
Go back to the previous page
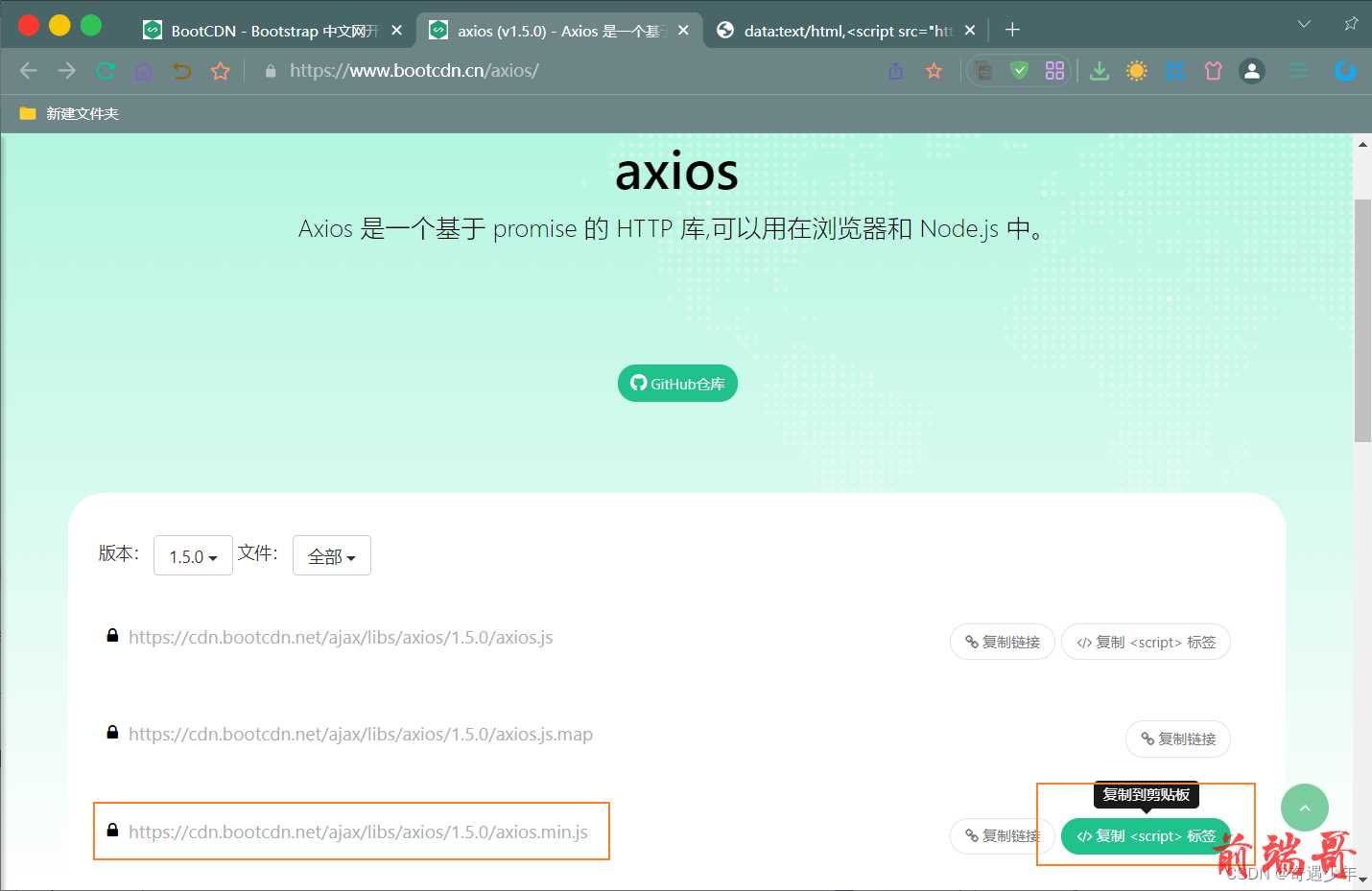(29, 70)
